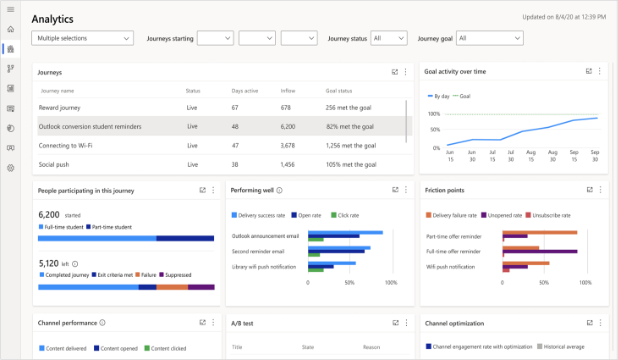This screenshot has height=360, width=618.
Task: Click info icon beside Channel performance
Action: point(102,323)
